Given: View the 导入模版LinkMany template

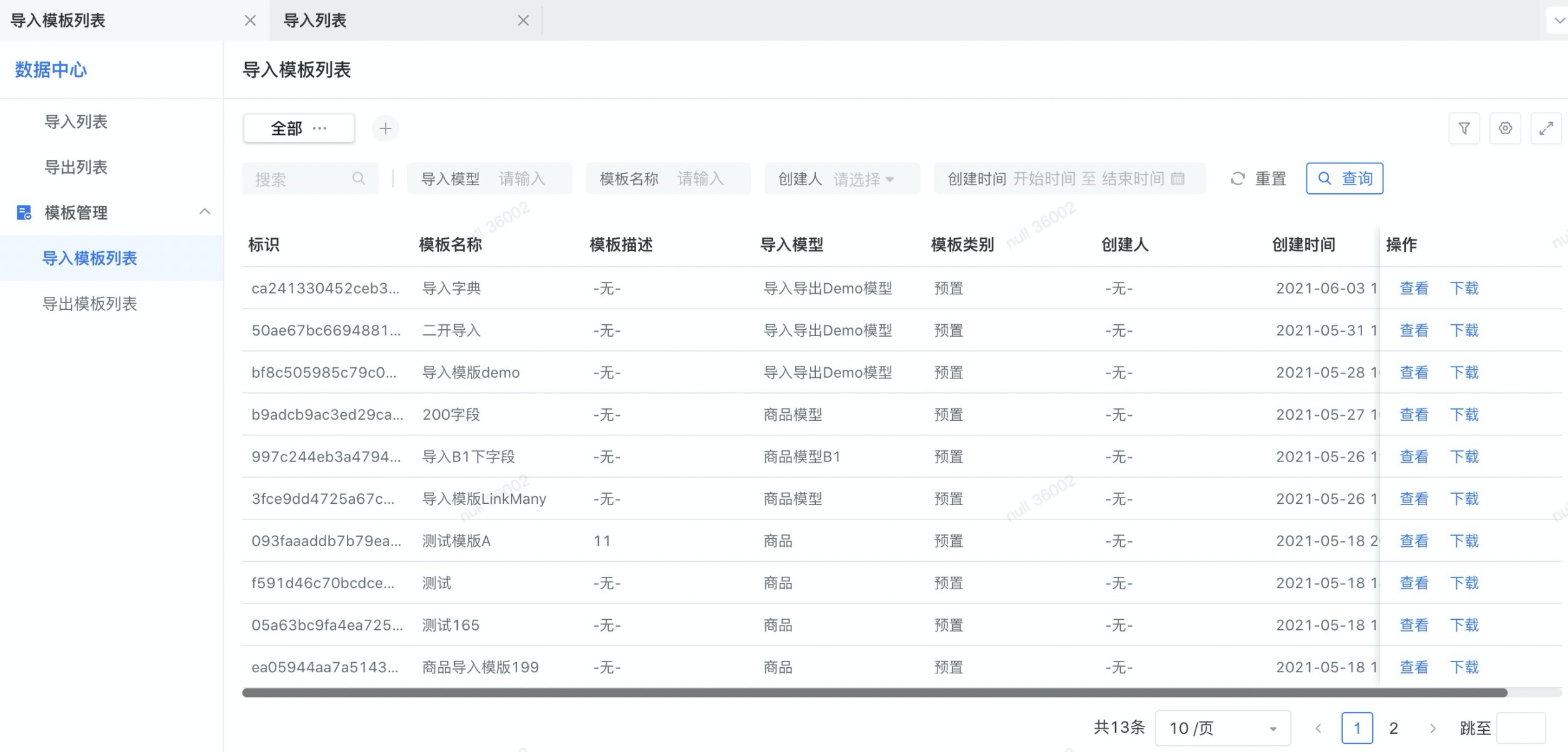Looking at the screenshot, I should click(1414, 499).
